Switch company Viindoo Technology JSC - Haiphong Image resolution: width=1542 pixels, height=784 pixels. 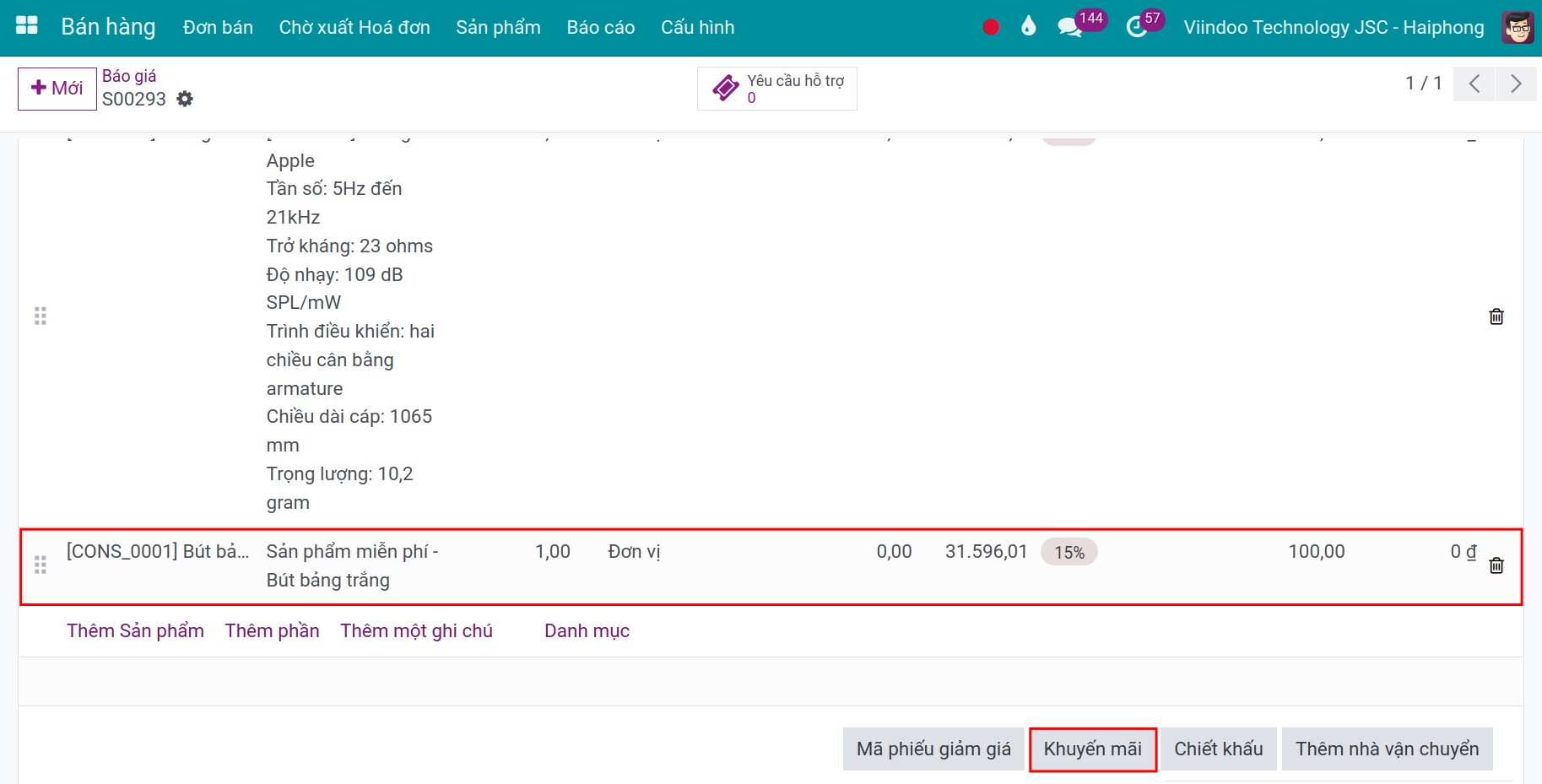point(1333,27)
